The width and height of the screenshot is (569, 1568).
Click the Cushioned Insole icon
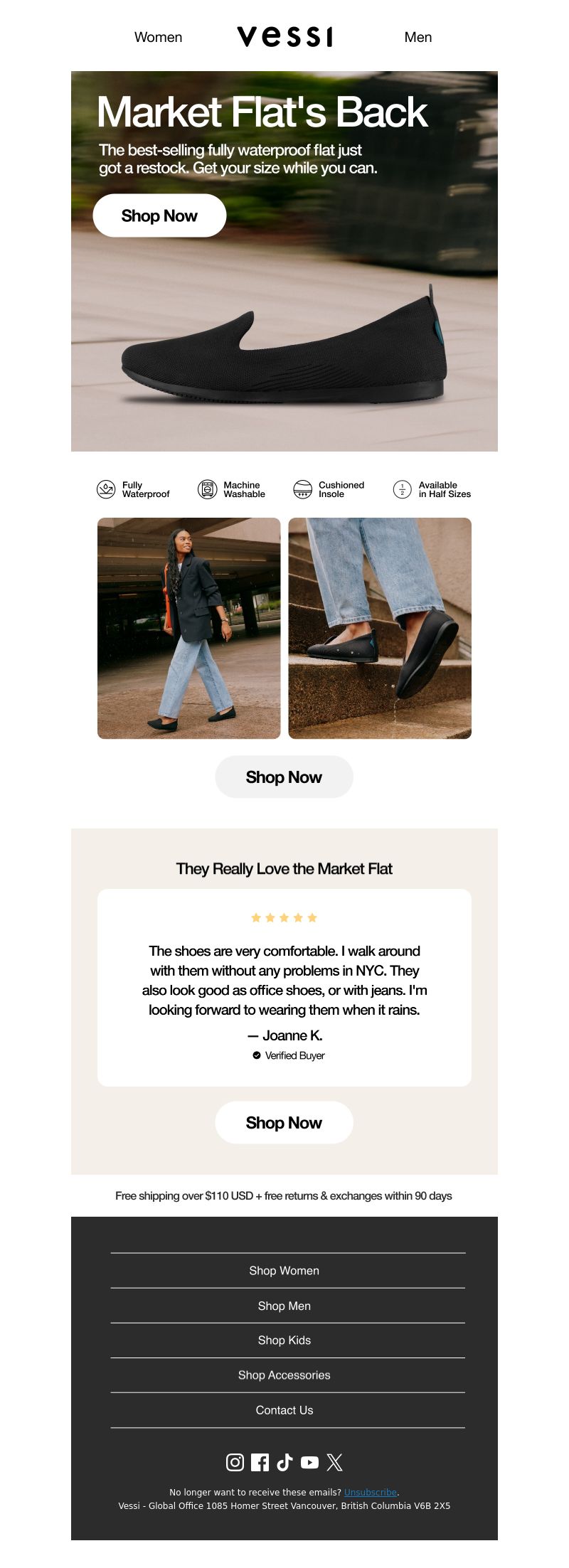coord(303,489)
